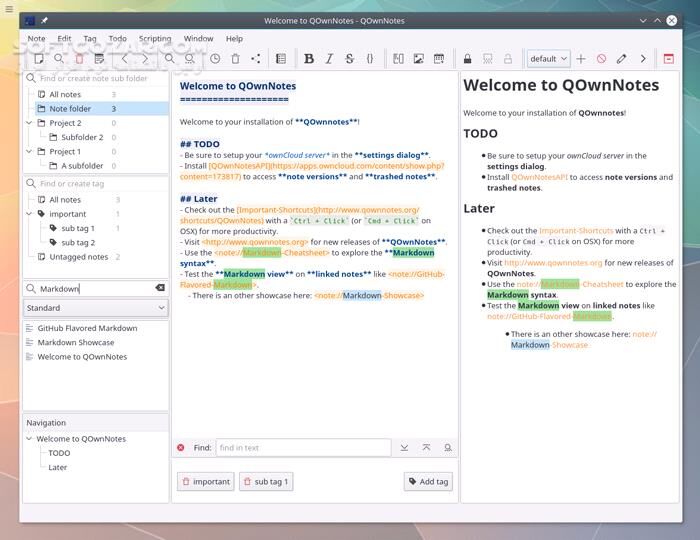
Task: Apply strikethrough formatting
Action: pos(350,58)
